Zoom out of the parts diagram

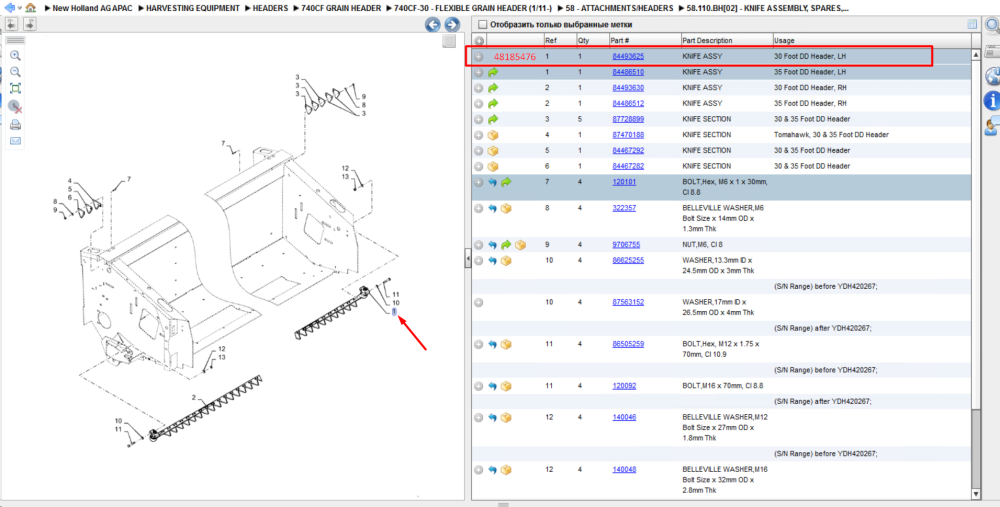click(x=15, y=72)
